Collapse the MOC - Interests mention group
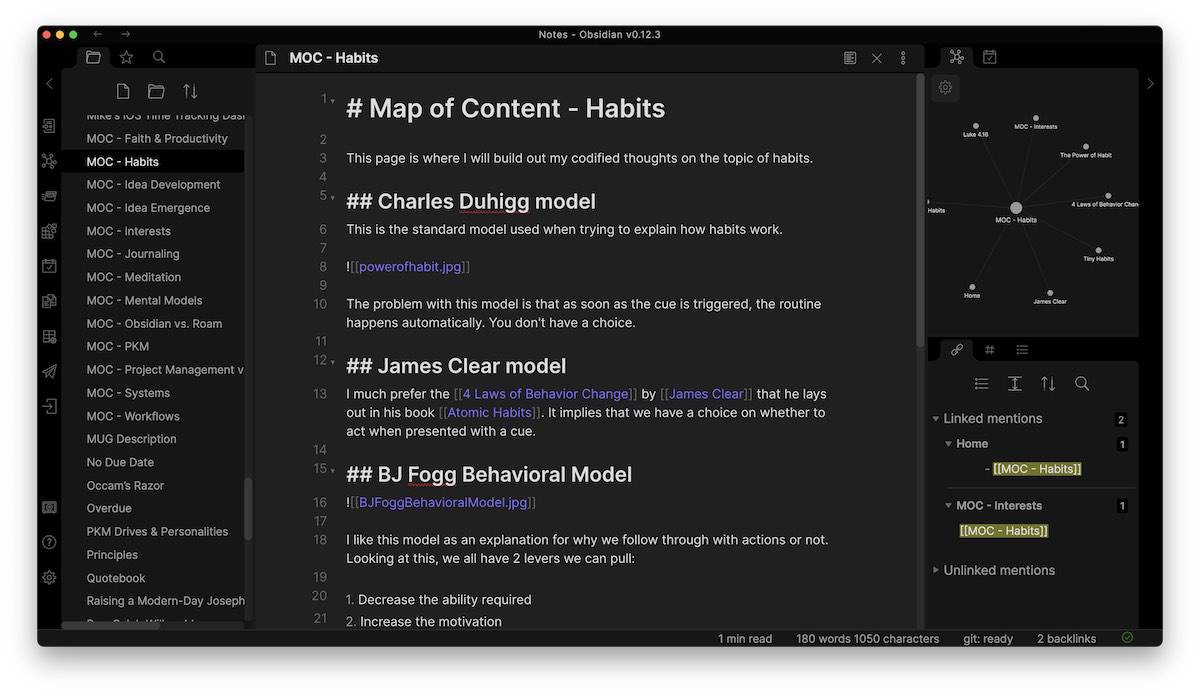Image resolution: width=1200 pixels, height=696 pixels. click(949, 506)
